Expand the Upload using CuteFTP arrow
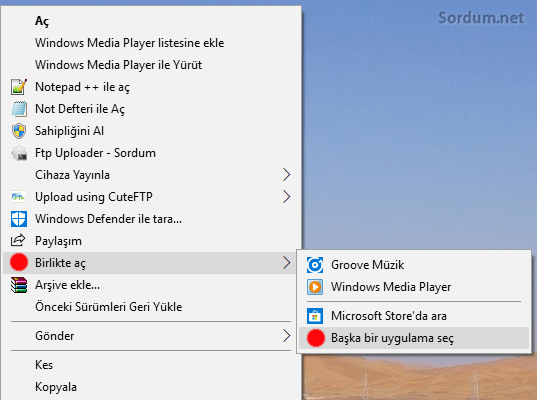 (x=287, y=197)
